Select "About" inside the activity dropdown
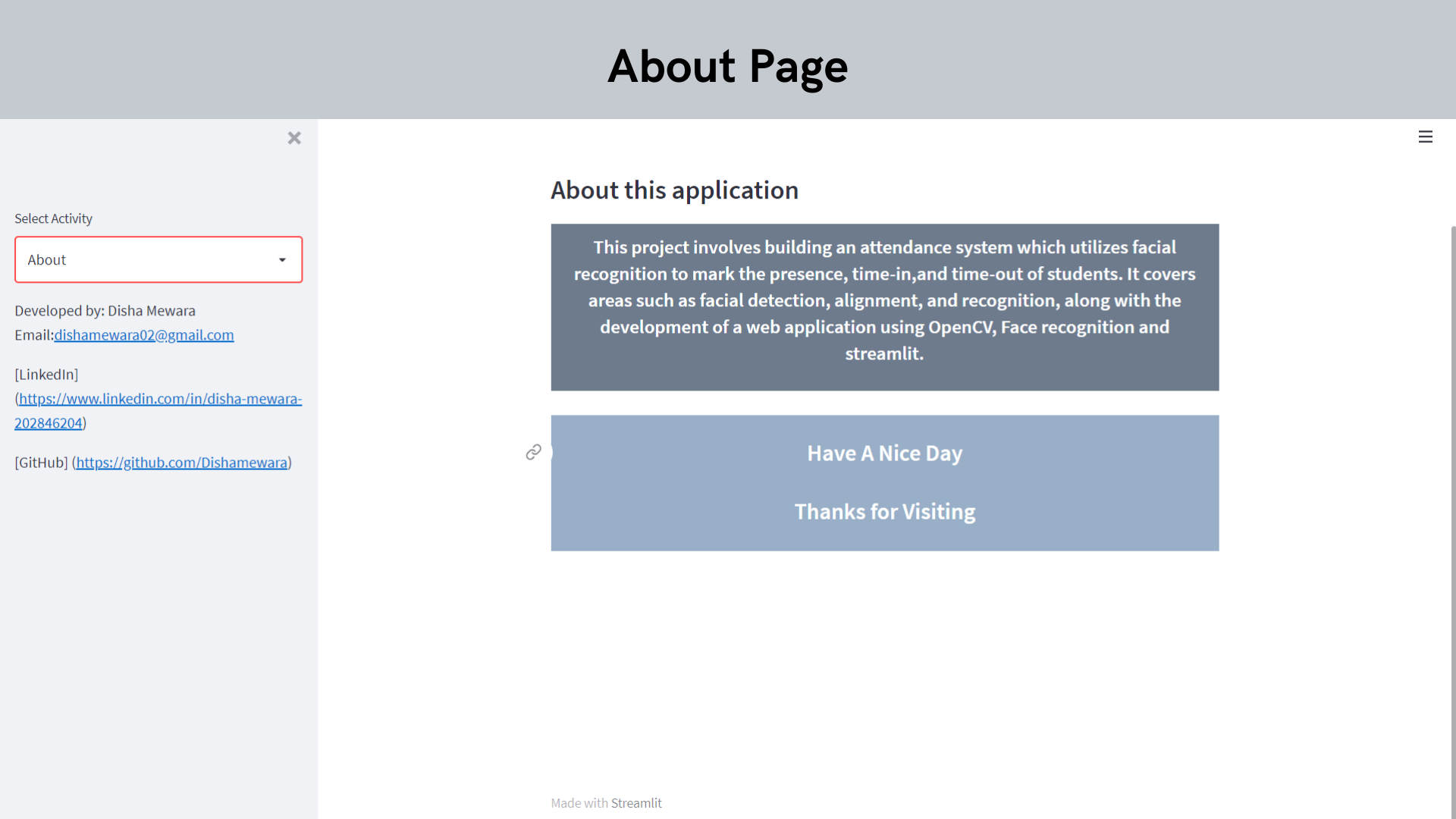The height and width of the screenshot is (819, 1456). [x=47, y=259]
